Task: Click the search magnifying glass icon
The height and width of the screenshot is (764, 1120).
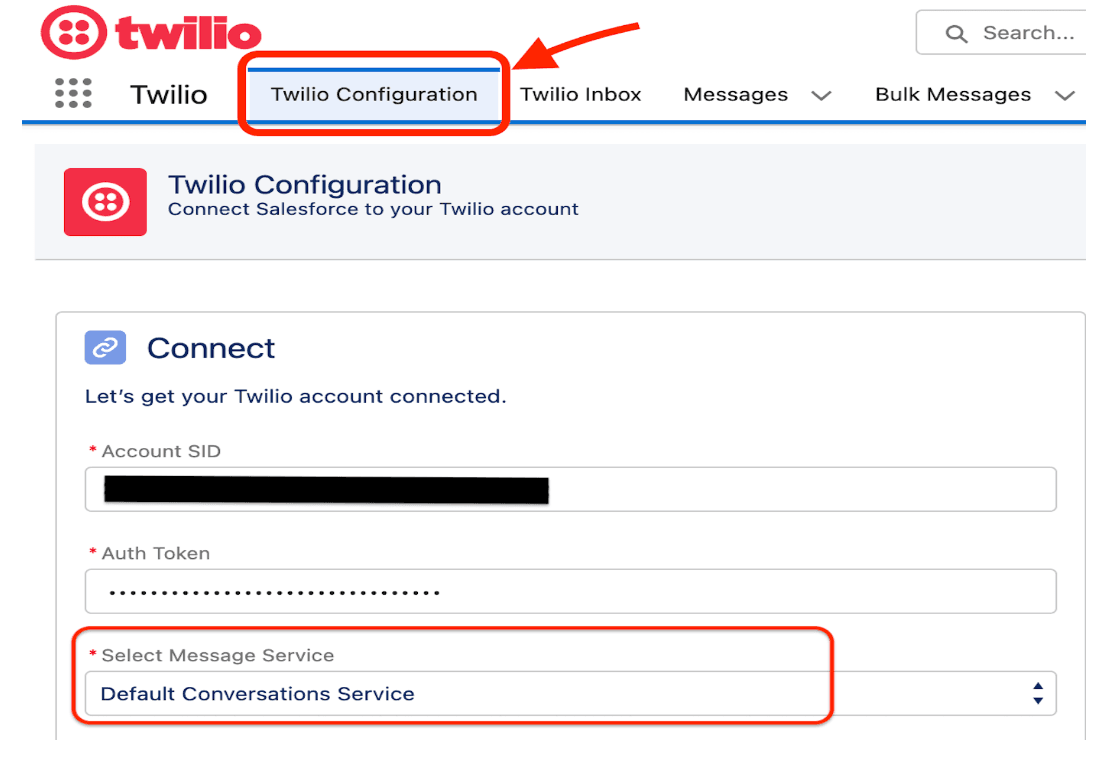Action: [957, 32]
